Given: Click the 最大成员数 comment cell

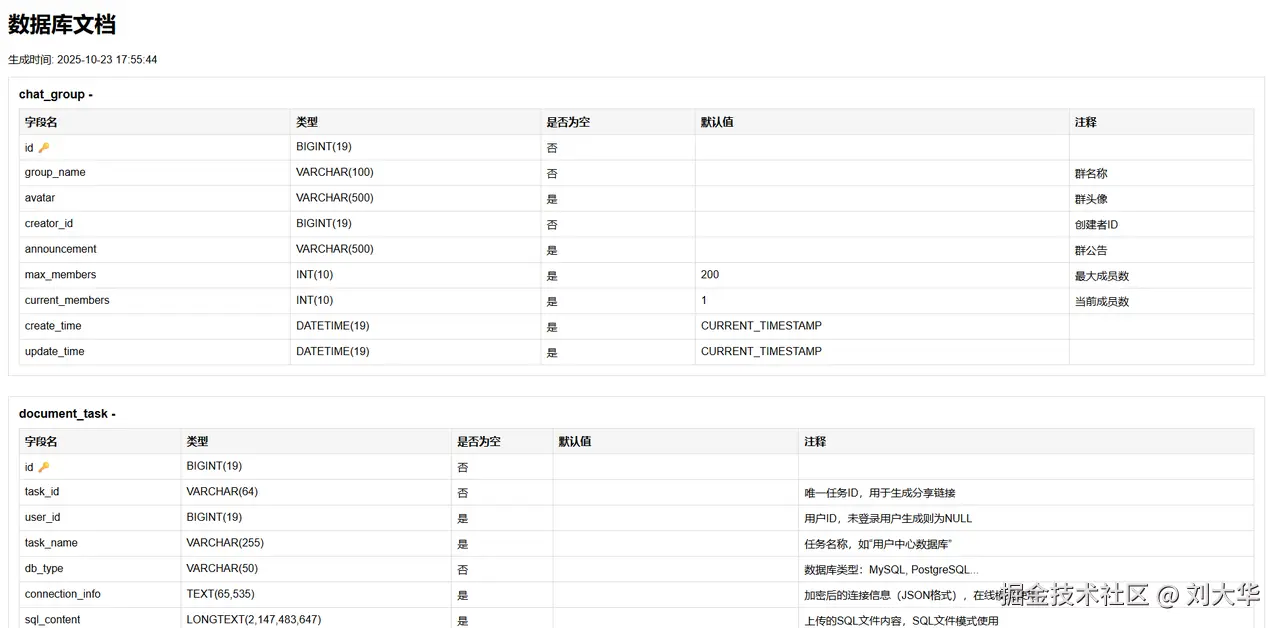Looking at the screenshot, I should click(x=1161, y=275).
